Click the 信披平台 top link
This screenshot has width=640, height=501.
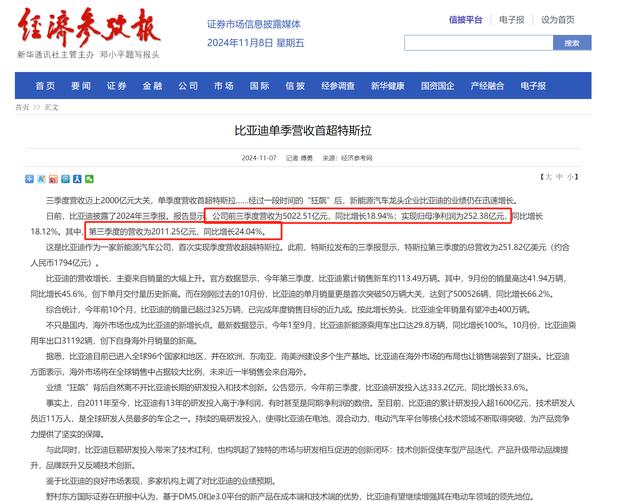tap(466, 20)
